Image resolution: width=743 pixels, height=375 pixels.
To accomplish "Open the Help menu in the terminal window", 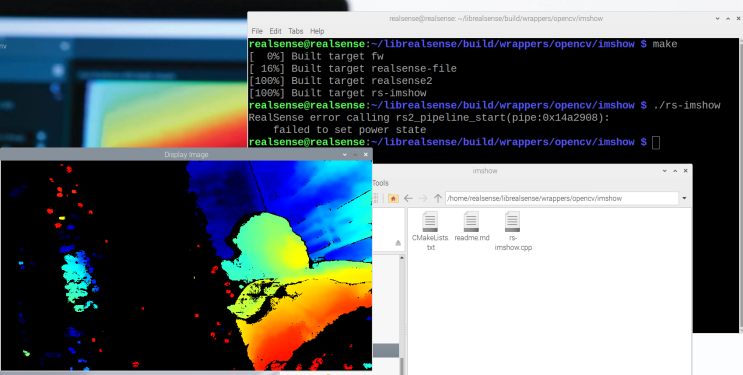I will (317, 31).
